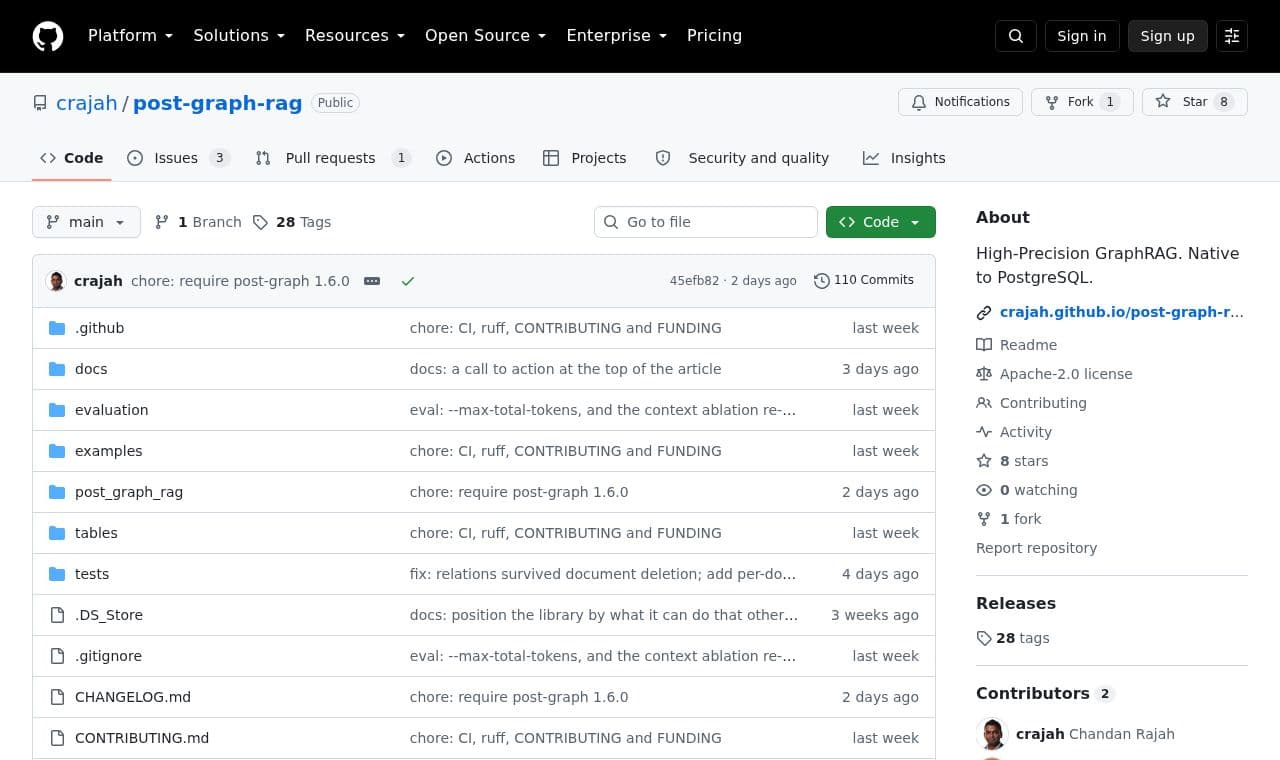Open the 110 Commits history
This screenshot has height=760, width=1280.
coord(864,280)
